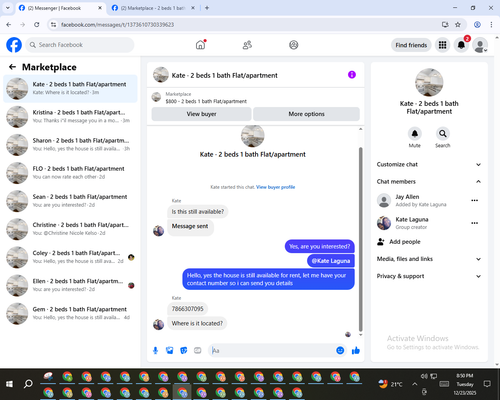The image size is (500, 400).
Task: Open the emoji picker in message box
Action: click(x=340, y=350)
